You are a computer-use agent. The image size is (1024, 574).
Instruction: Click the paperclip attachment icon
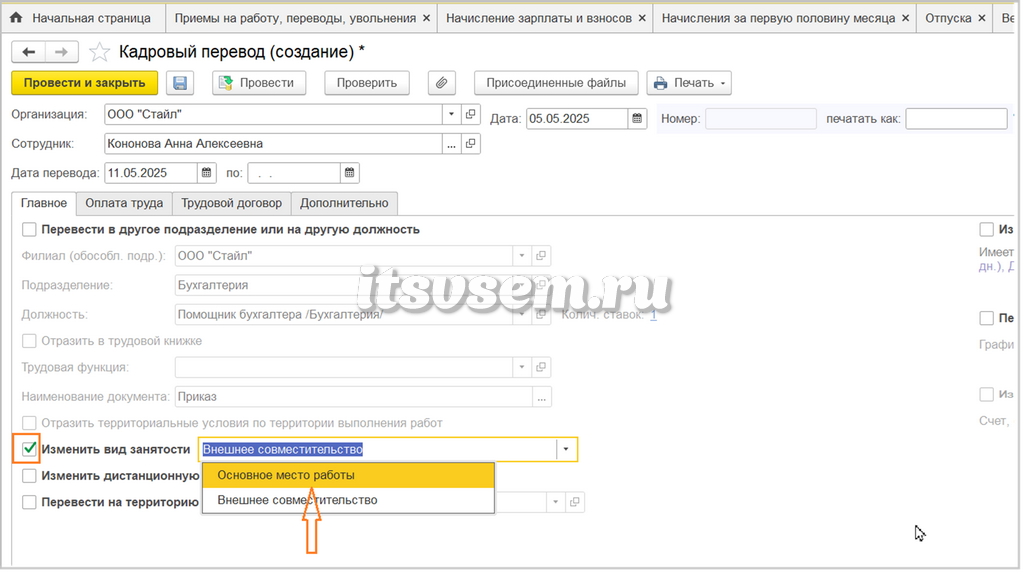(x=441, y=83)
